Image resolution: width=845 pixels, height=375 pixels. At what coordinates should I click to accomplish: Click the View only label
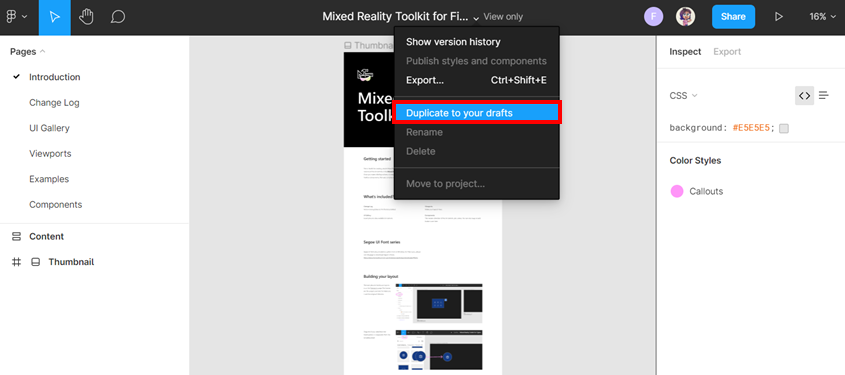[503, 17]
